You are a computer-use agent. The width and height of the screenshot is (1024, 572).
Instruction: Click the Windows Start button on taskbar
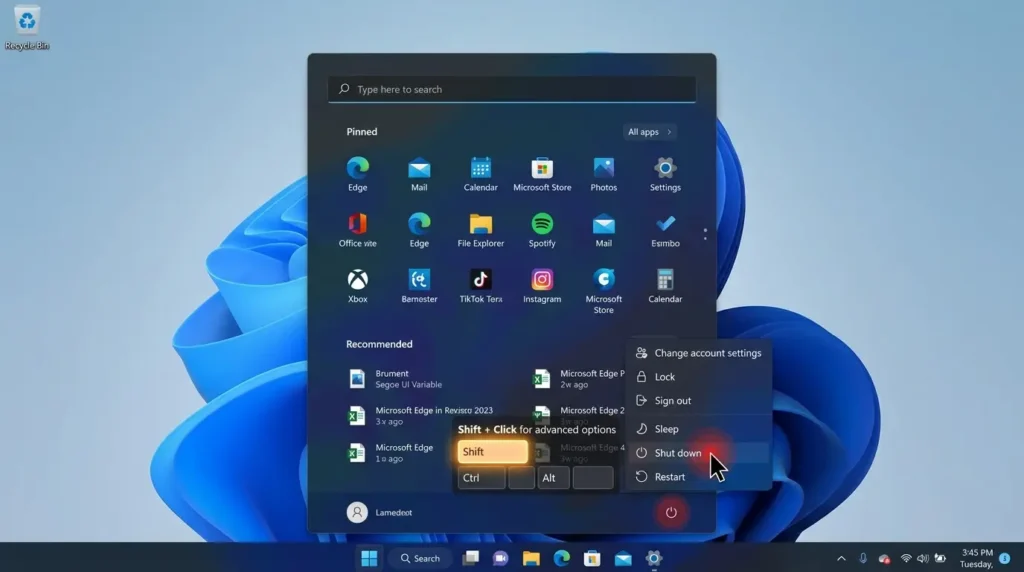coord(369,558)
